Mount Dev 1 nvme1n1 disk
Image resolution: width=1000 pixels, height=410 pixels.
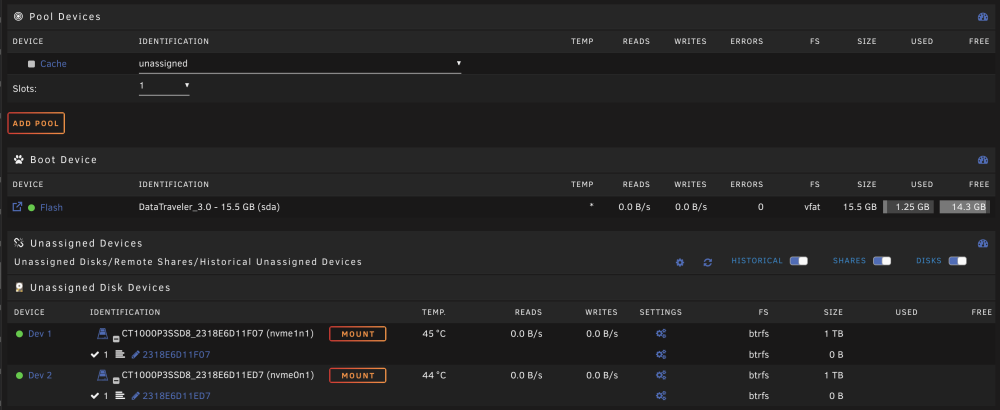click(358, 333)
